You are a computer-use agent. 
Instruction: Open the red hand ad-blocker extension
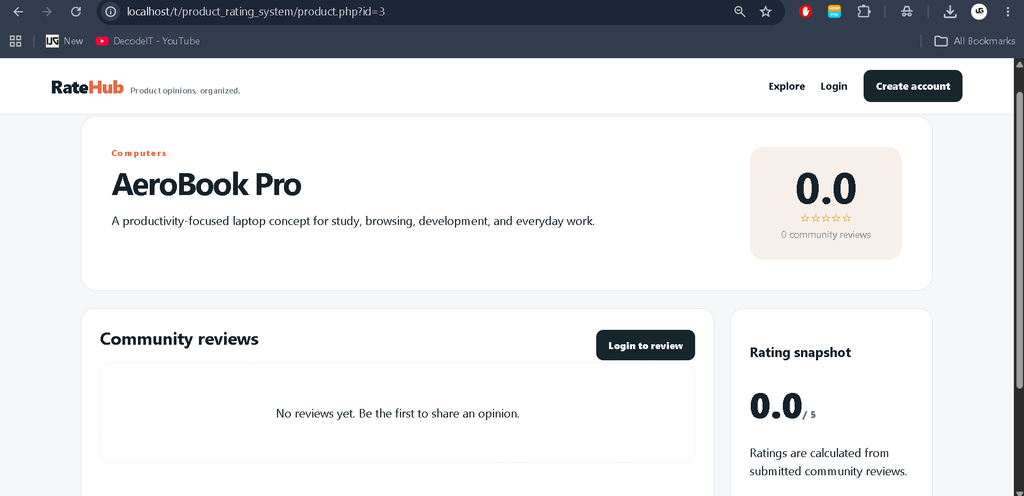(x=805, y=12)
